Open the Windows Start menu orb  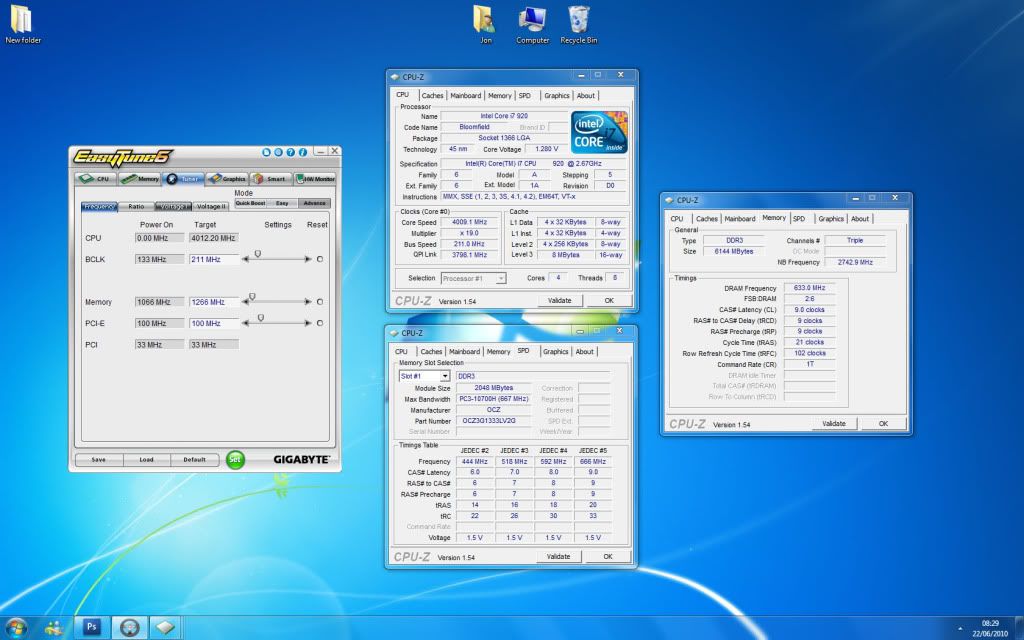pyautogui.click(x=16, y=628)
